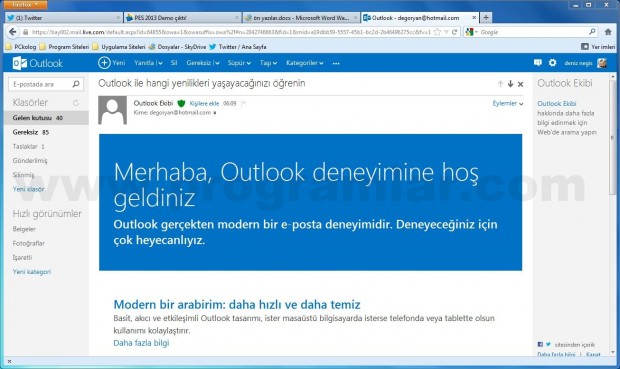
Task: Open URL history dropdown arrow in address bar
Action: [446, 32]
